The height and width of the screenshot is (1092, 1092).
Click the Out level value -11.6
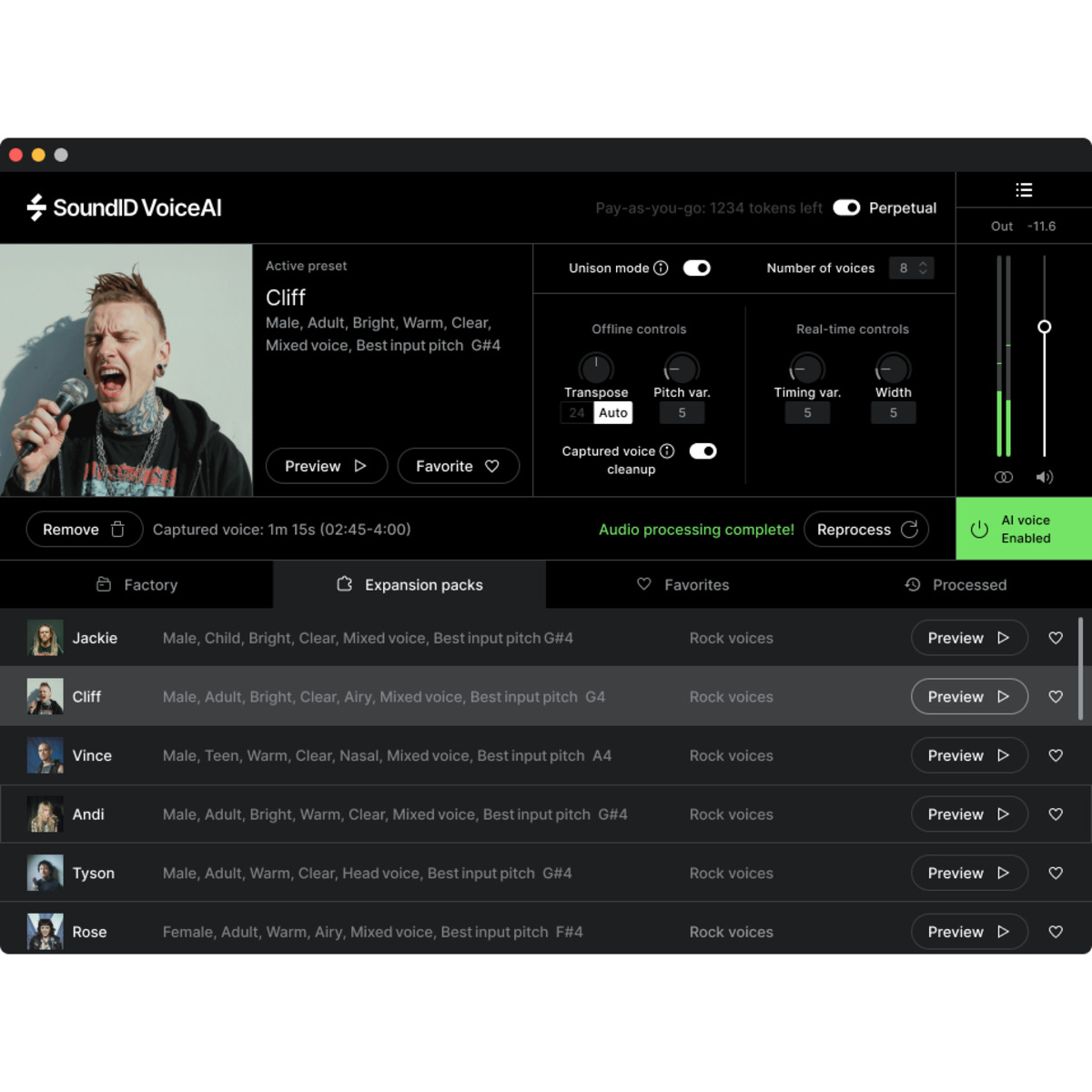[1041, 227]
